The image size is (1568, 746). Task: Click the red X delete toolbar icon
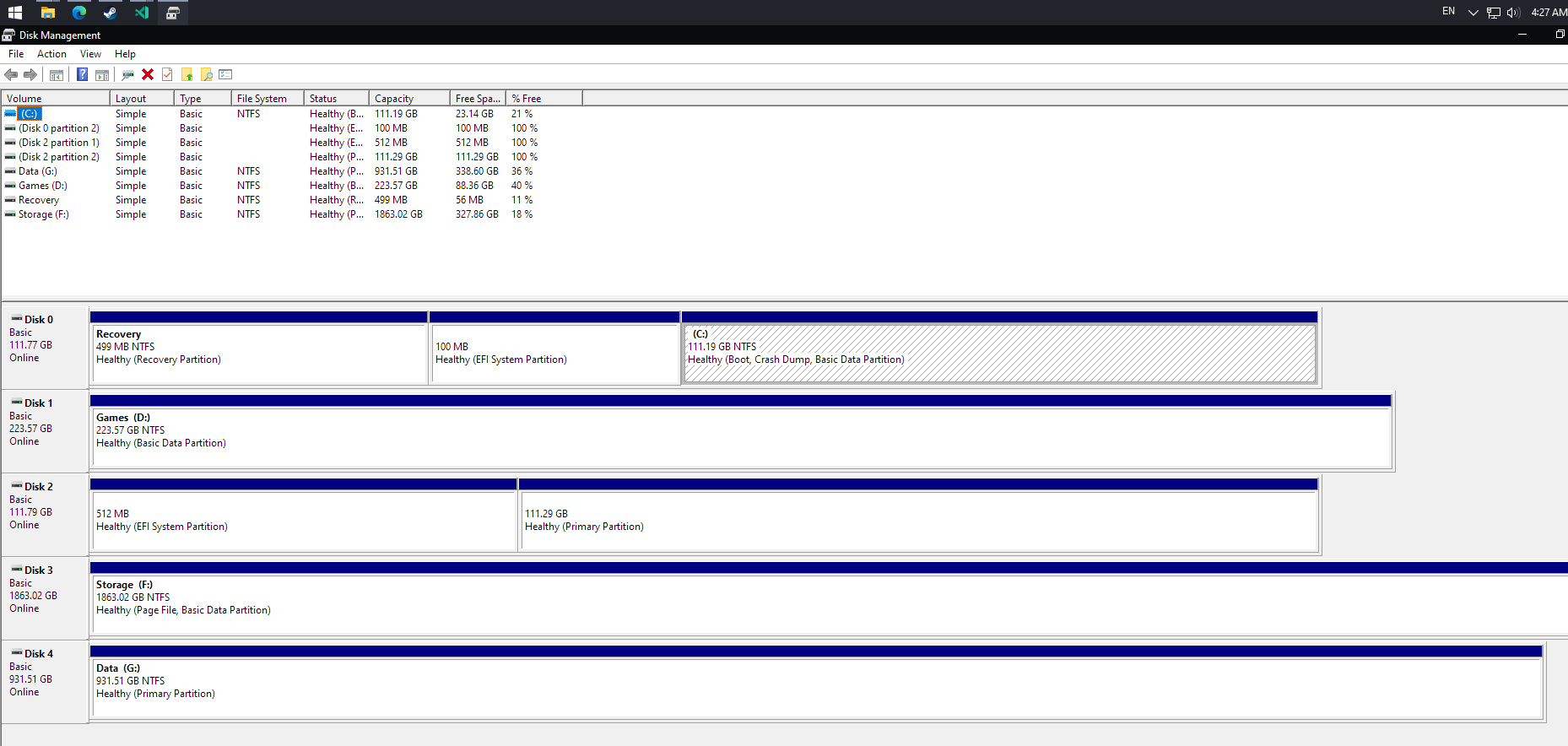[x=148, y=74]
